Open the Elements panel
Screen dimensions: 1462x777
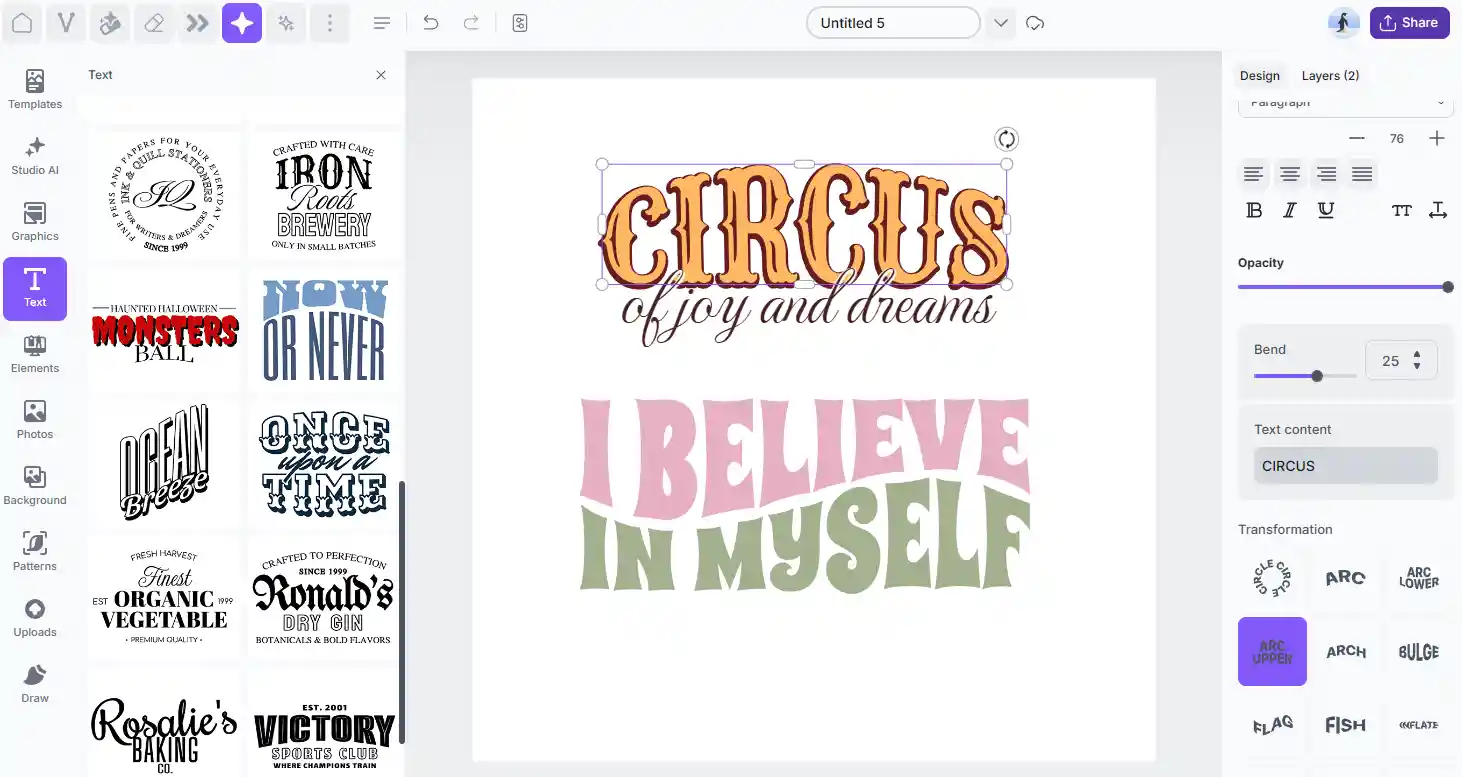coord(34,354)
